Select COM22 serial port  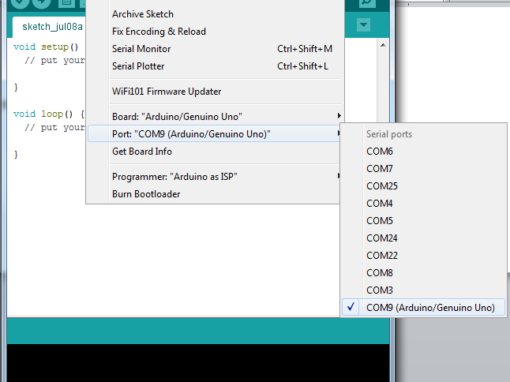[x=423, y=255]
